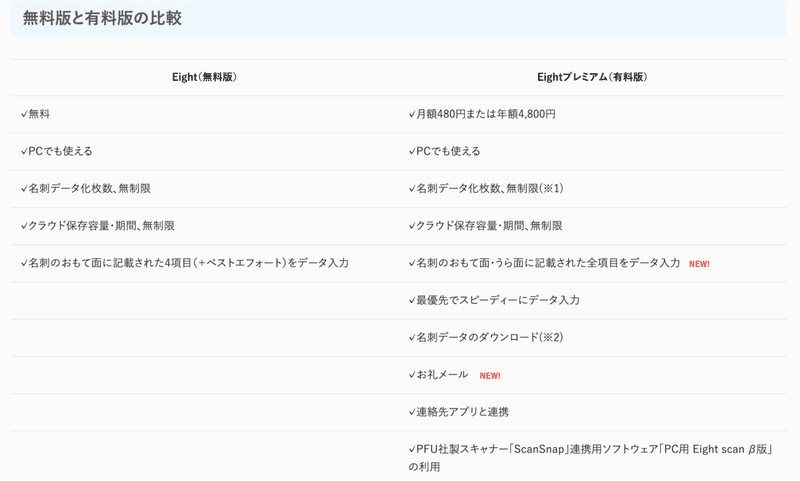
Task: Click 最優先でスピーディーにデータ入力
Action: (494, 300)
